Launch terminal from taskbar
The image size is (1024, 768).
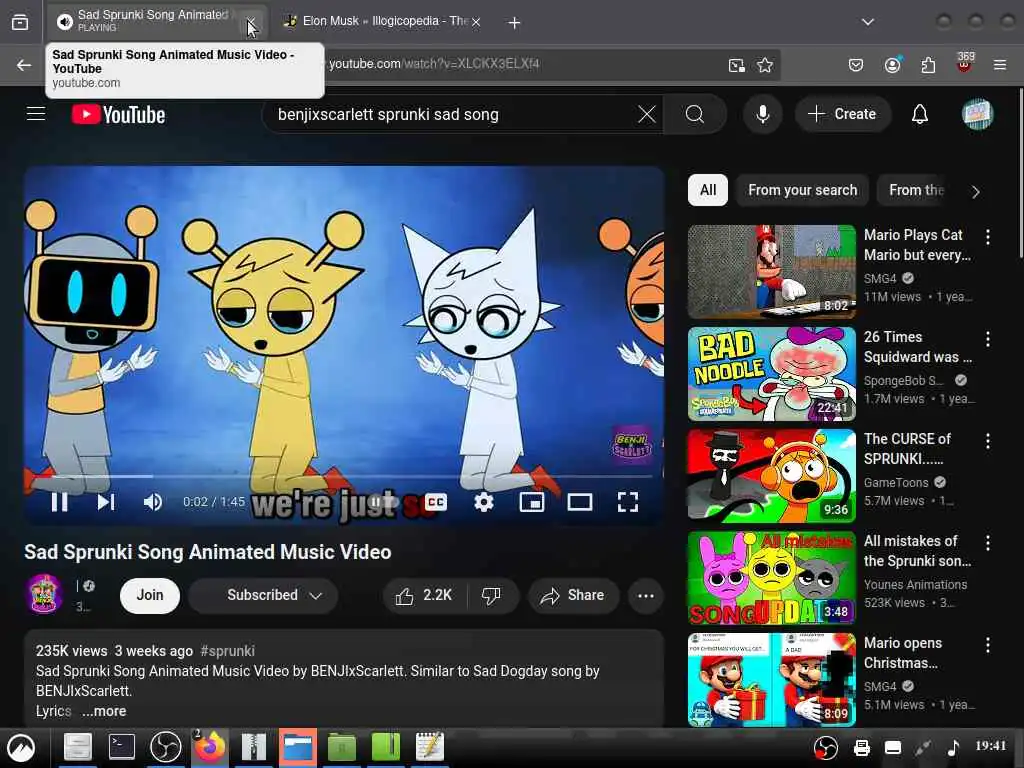click(x=121, y=746)
